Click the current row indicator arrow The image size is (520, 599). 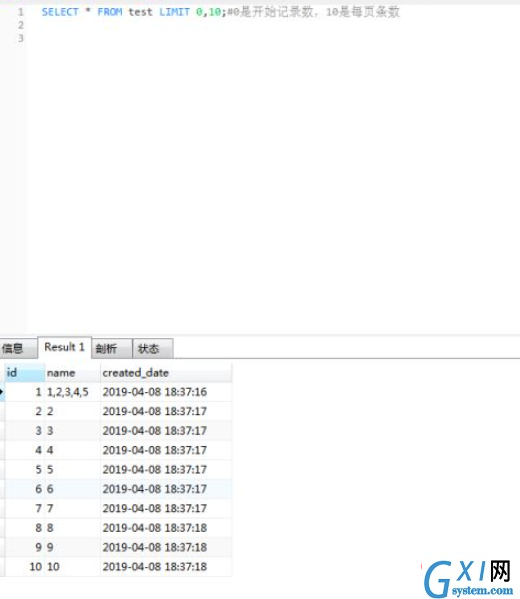(x=2, y=392)
